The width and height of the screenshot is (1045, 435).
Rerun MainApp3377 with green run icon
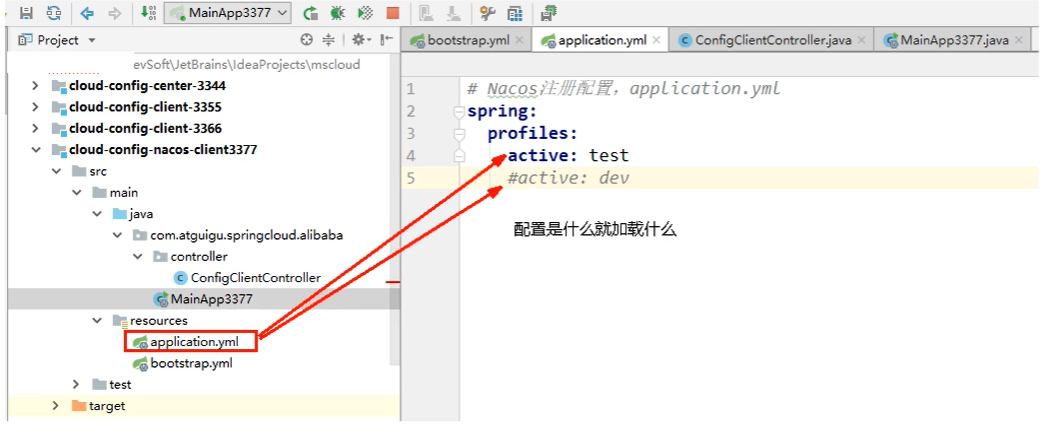pyautogui.click(x=310, y=12)
